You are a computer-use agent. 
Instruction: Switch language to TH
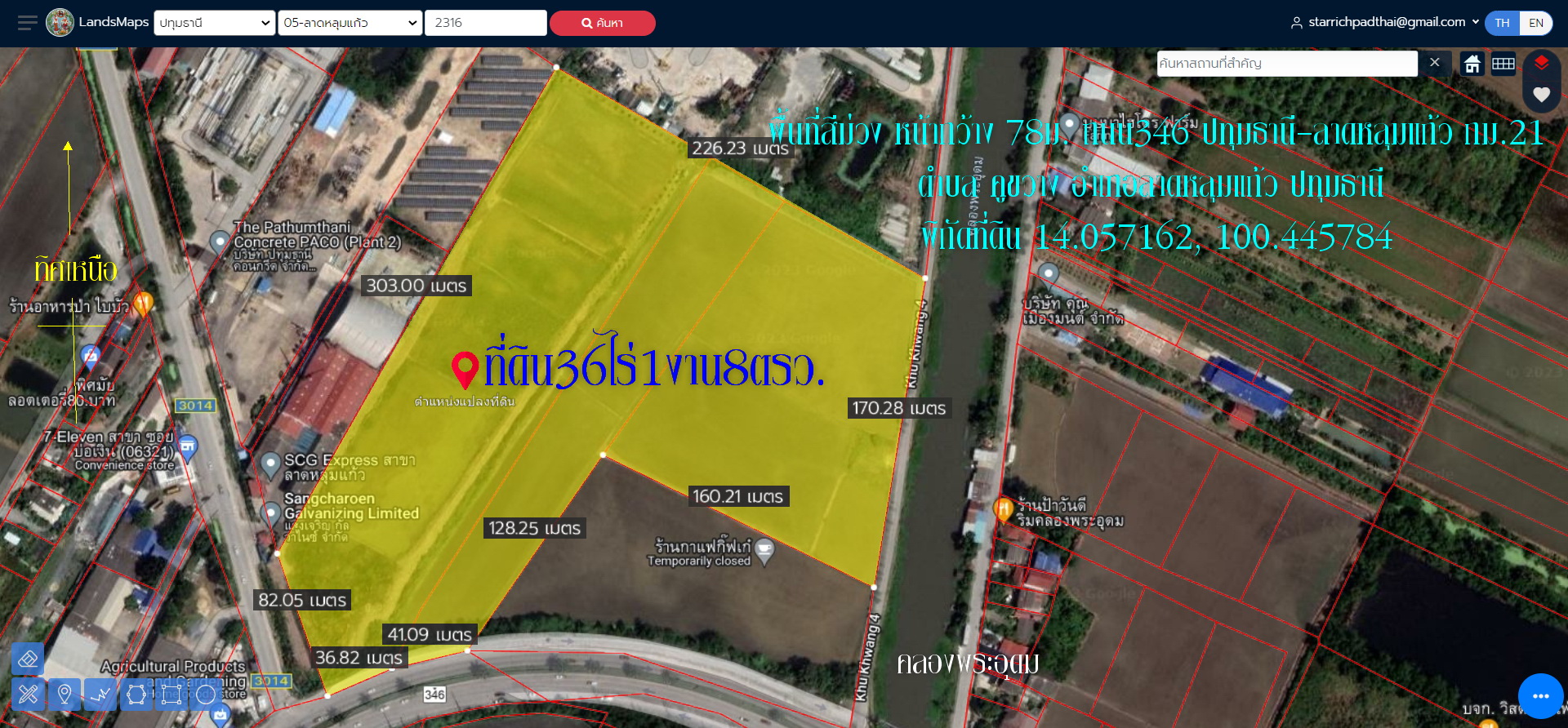pos(1502,23)
